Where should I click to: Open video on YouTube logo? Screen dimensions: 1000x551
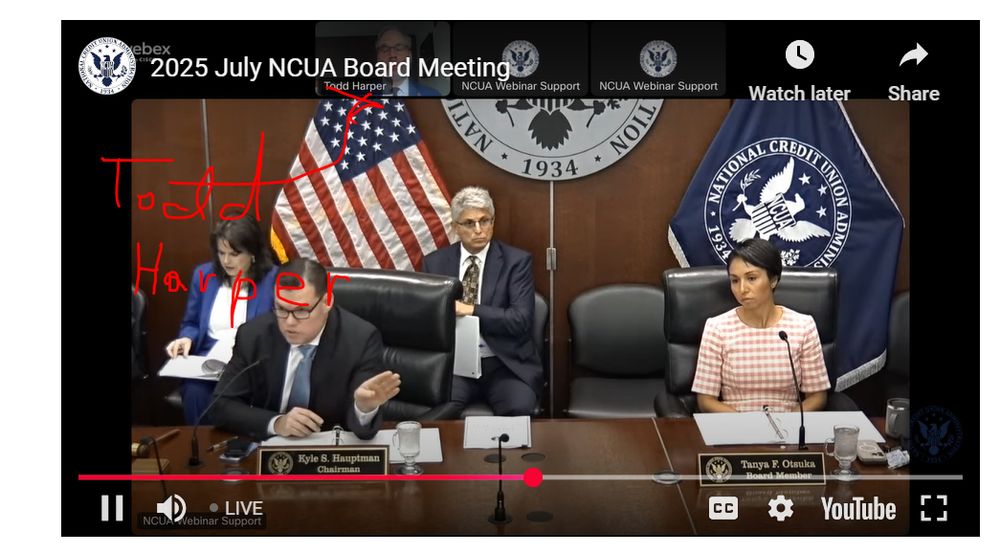(x=858, y=509)
